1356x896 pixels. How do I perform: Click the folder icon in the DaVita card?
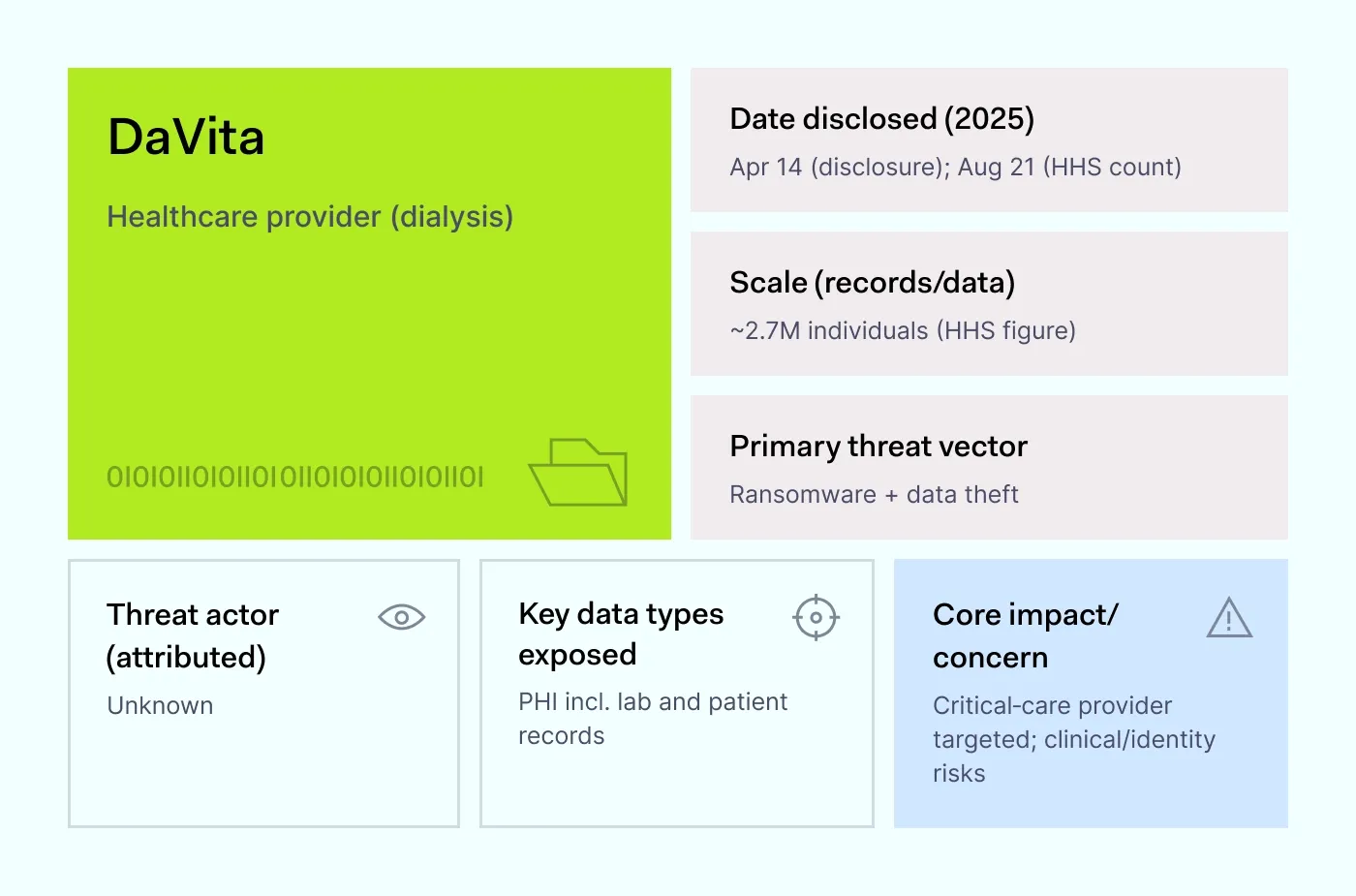[578, 473]
